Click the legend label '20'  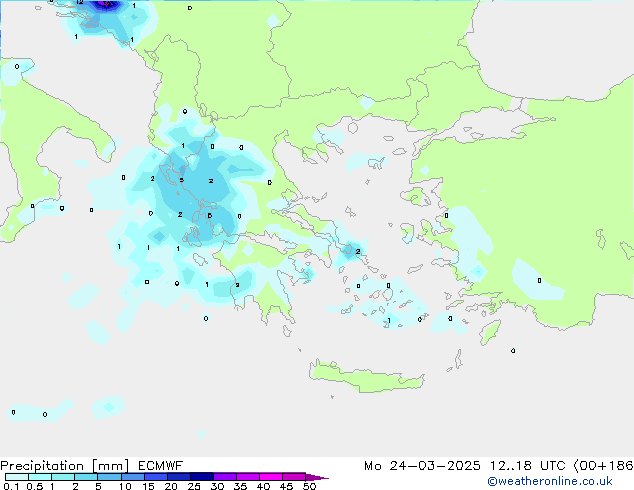pos(171,486)
